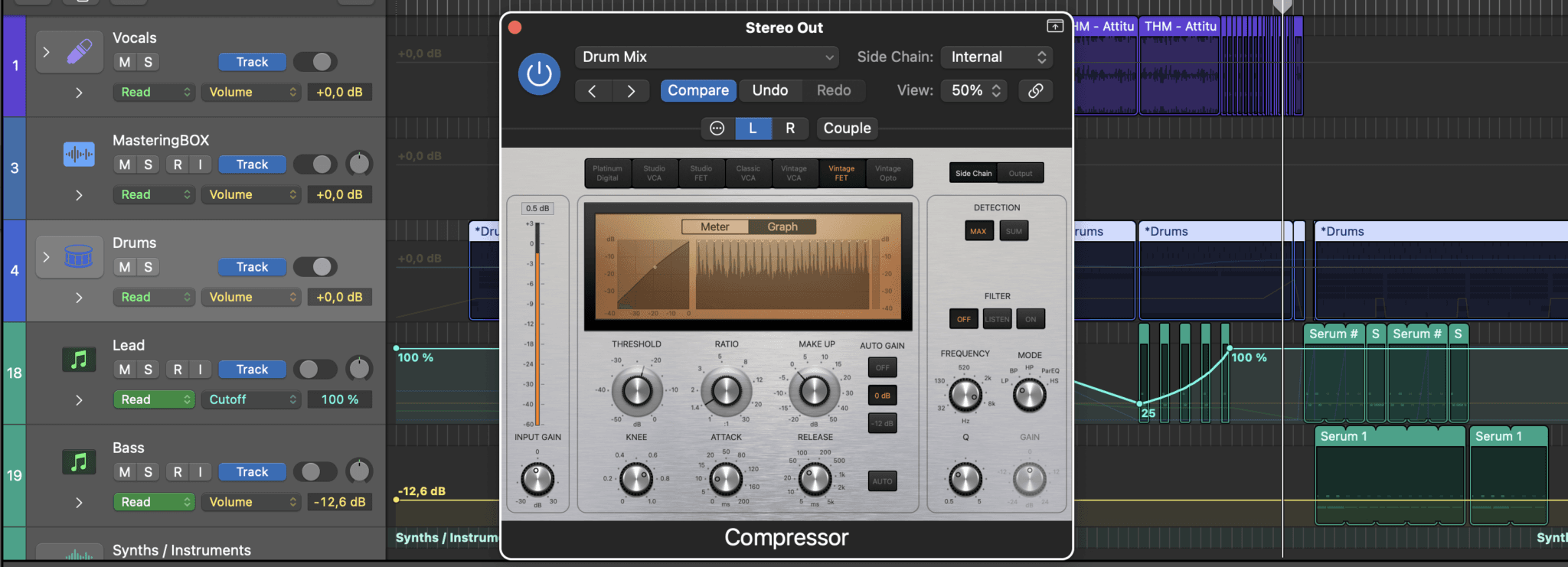Screen dimensions: 1568x567
Task: Toggle the compressor plugin power button
Action: [539, 74]
